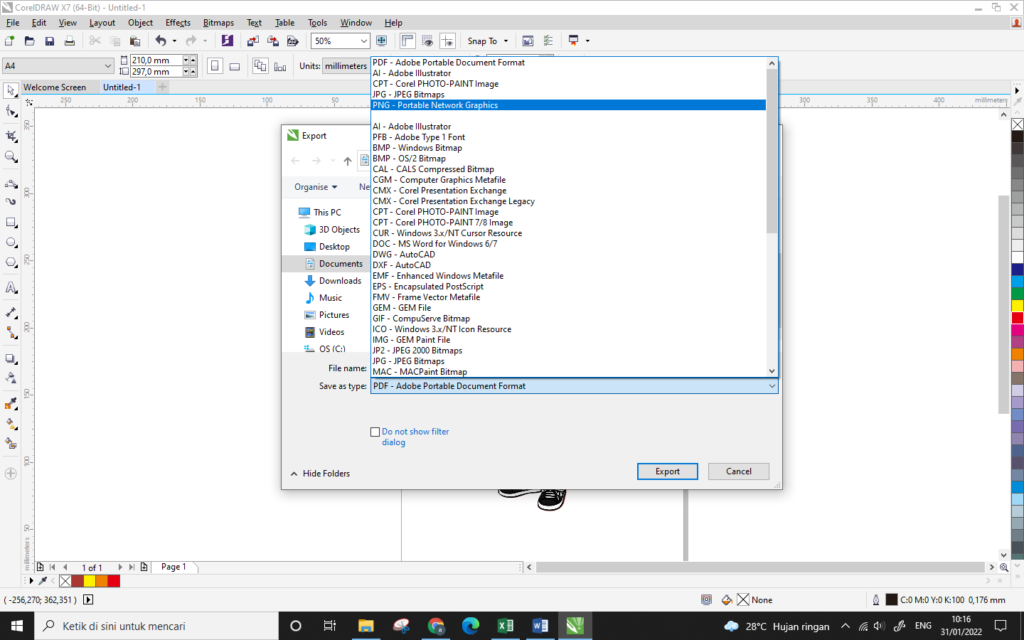This screenshot has height=640, width=1024.
Task: Collapse the Save as type dropdown arrow
Action: 771,386
